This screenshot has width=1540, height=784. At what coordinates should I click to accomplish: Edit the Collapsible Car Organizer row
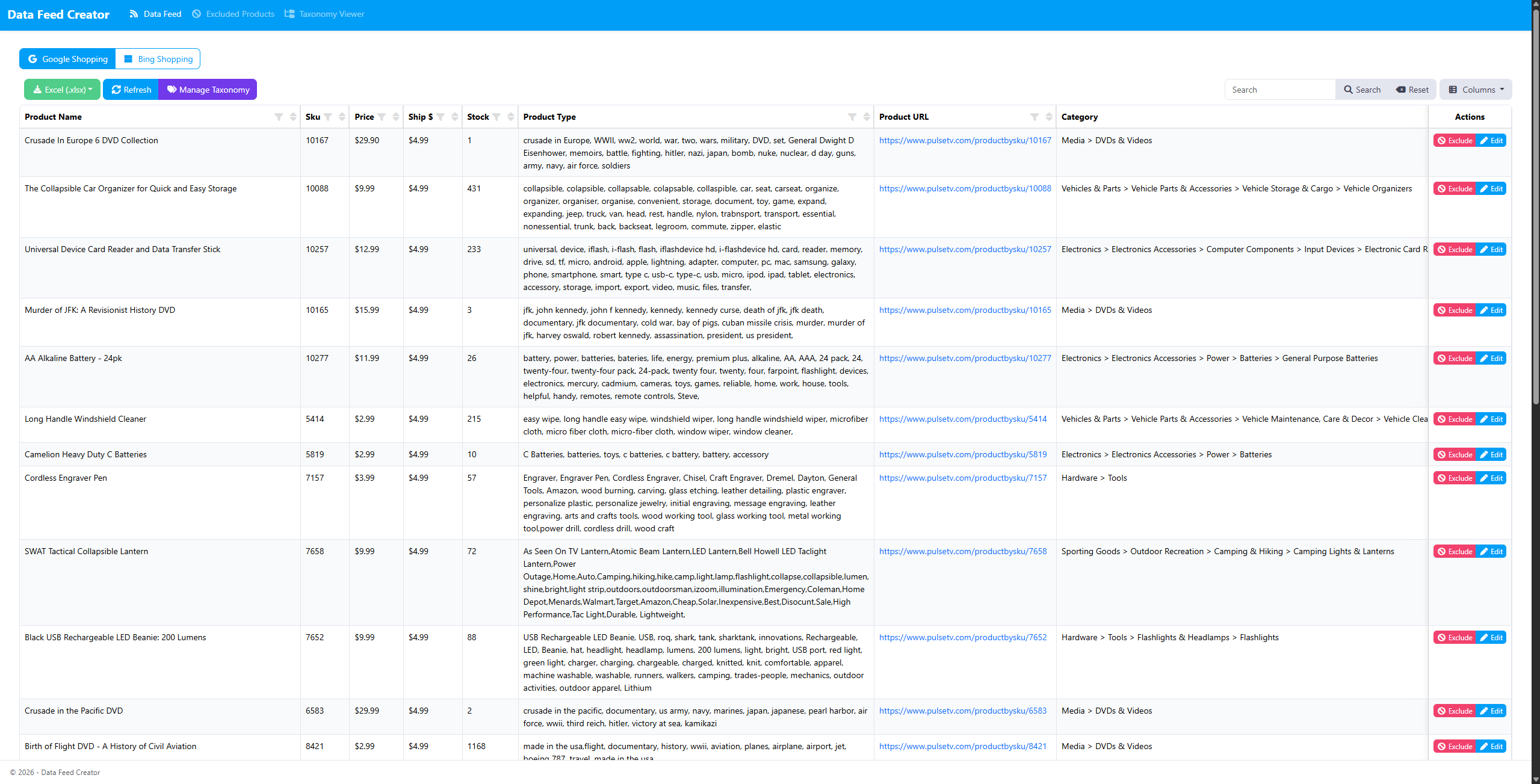(x=1491, y=189)
